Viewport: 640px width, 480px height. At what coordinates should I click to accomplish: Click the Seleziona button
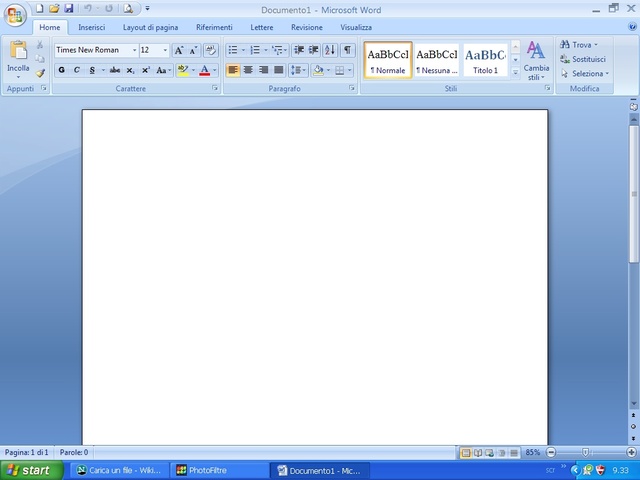coord(585,73)
